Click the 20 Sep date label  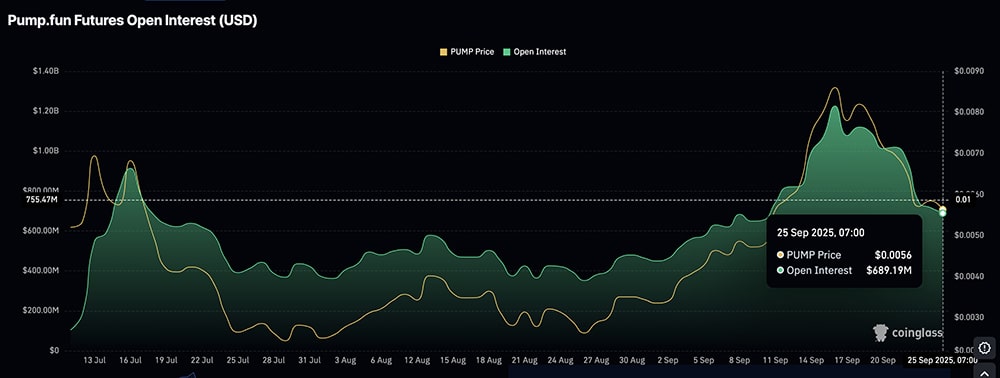[x=883, y=361]
